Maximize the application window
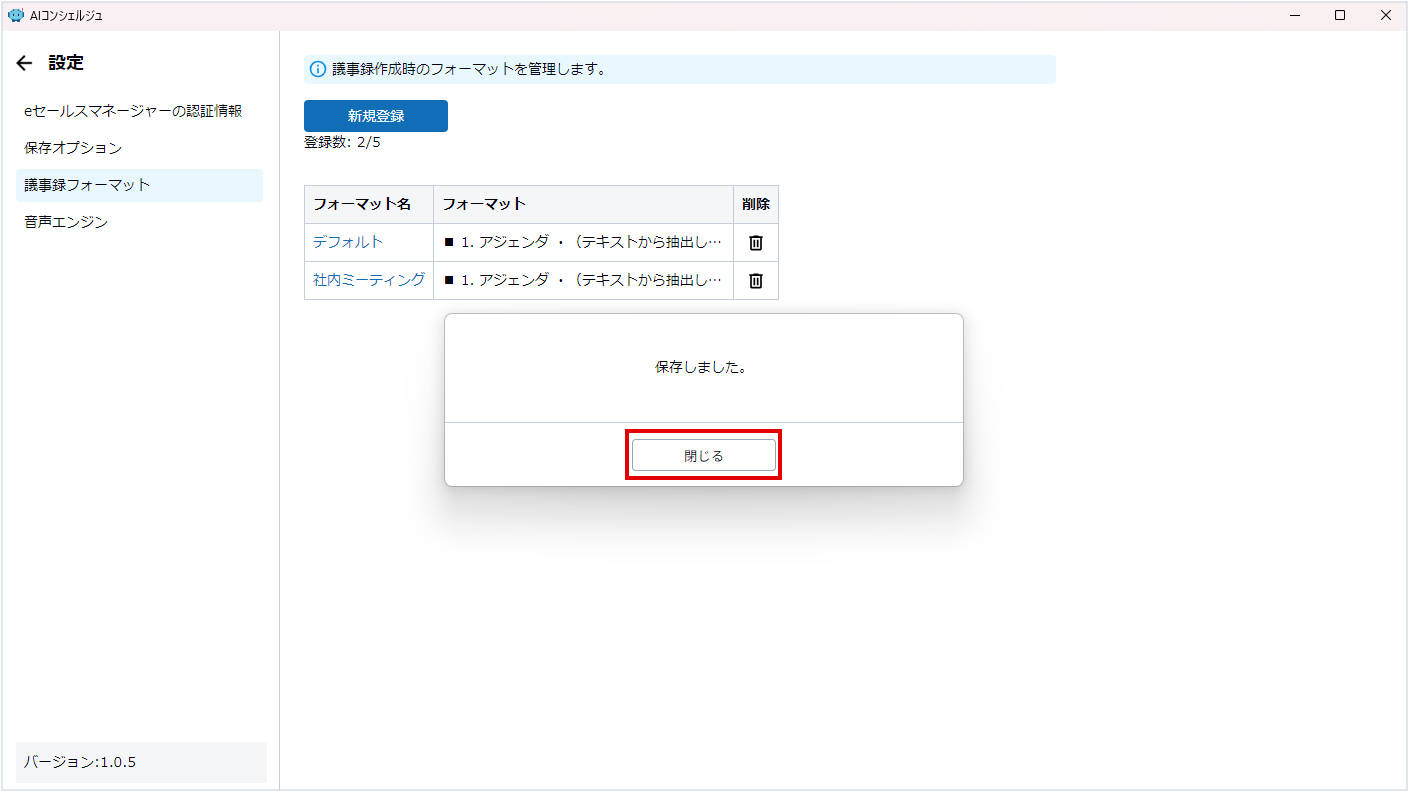1409x792 pixels. [x=1340, y=15]
